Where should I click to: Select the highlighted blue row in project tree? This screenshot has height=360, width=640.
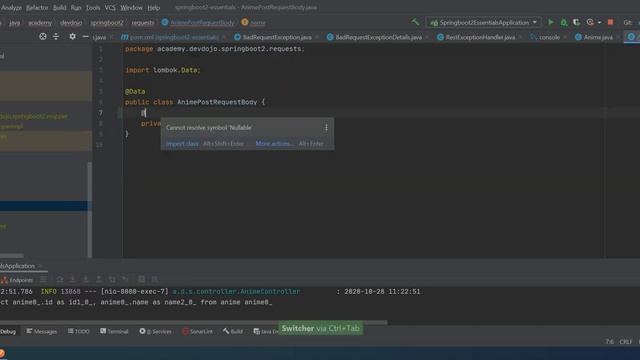43,206
